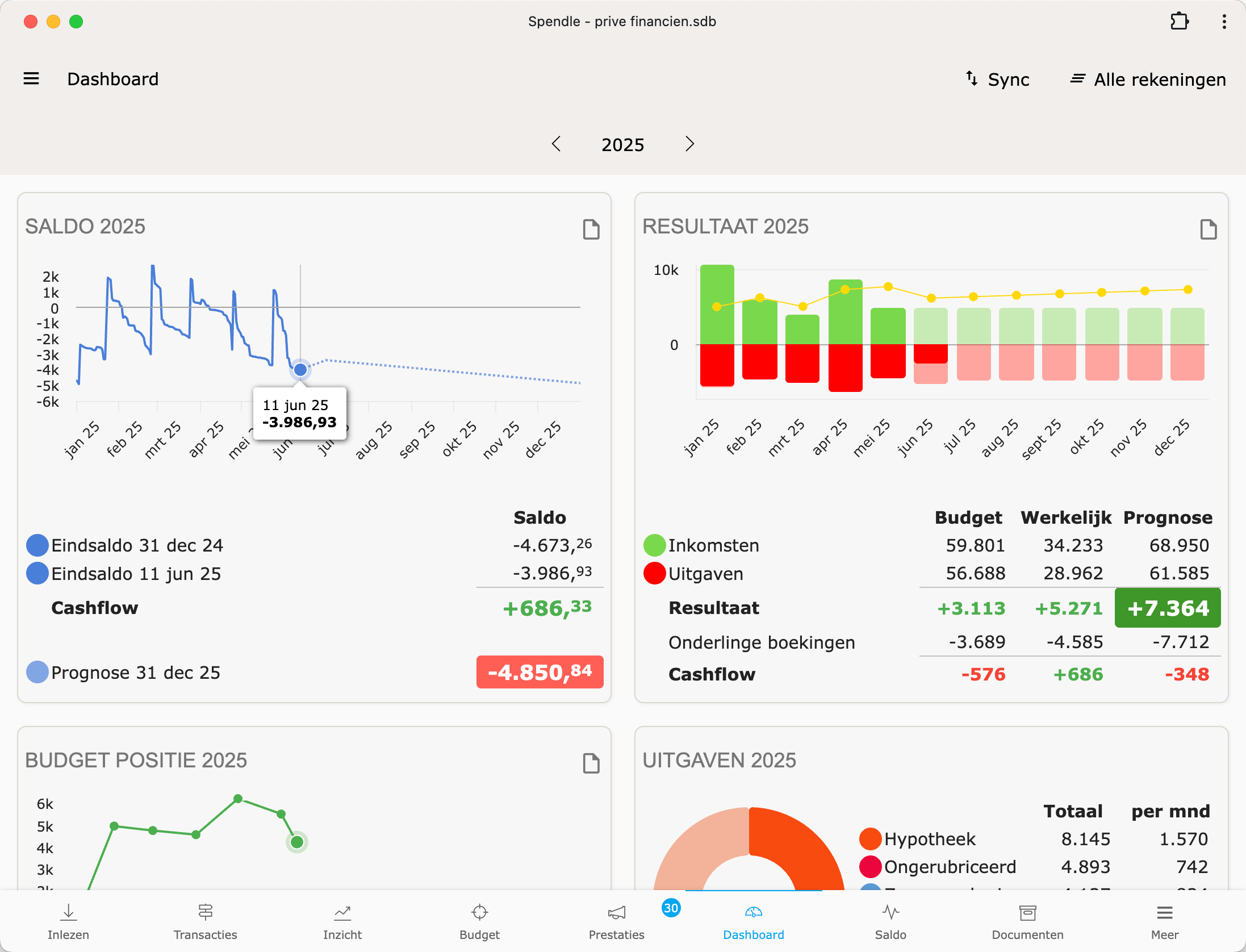Open the Alle rekeningen account filter
Viewport: 1246px width, 952px height.
click(1148, 80)
